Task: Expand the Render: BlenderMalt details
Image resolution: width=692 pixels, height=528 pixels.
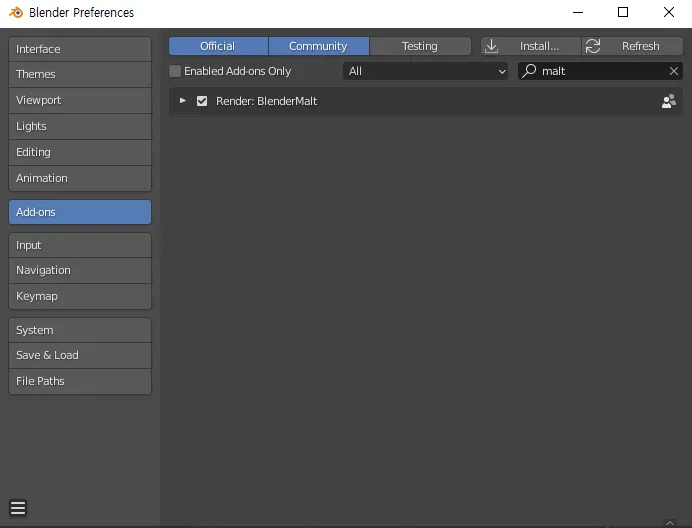Action: pos(182,101)
